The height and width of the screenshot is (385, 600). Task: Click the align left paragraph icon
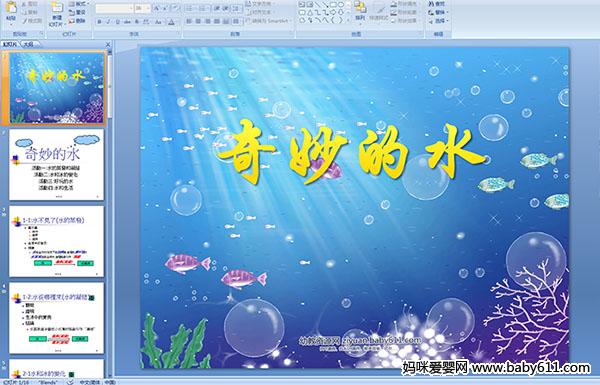tap(189, 21)
